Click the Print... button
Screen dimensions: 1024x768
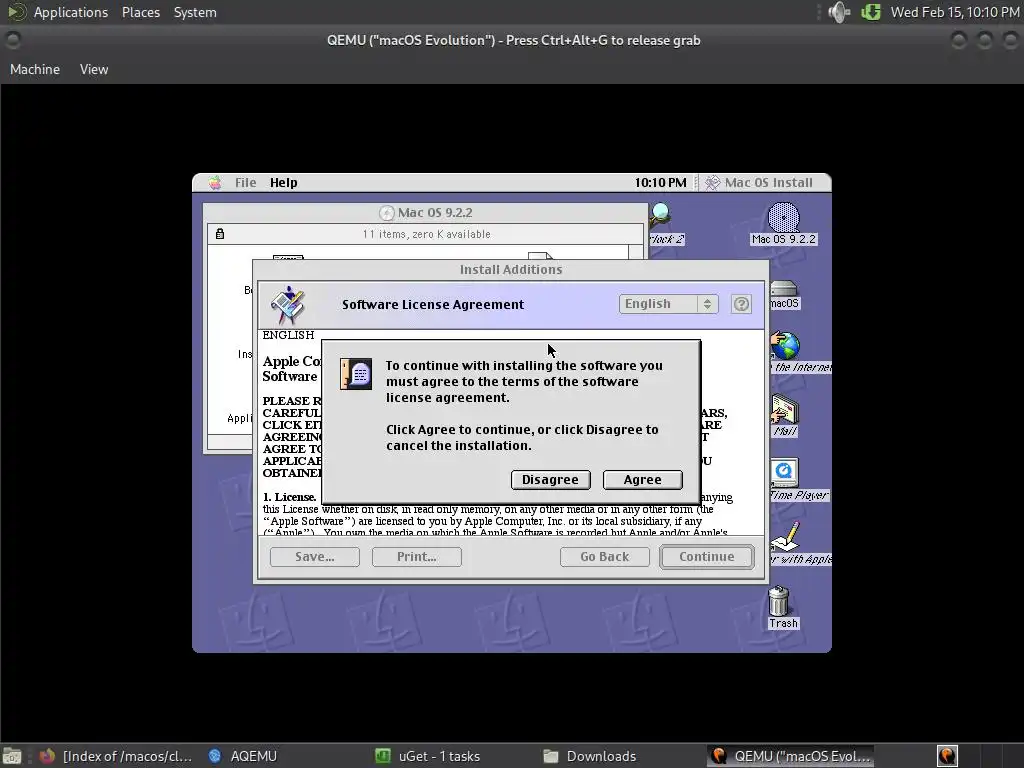coord(417,556)
